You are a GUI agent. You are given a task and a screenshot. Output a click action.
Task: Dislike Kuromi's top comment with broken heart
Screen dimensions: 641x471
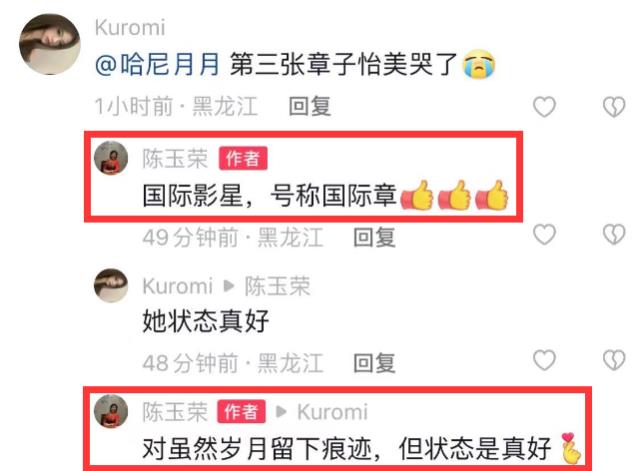coord(614,107)
